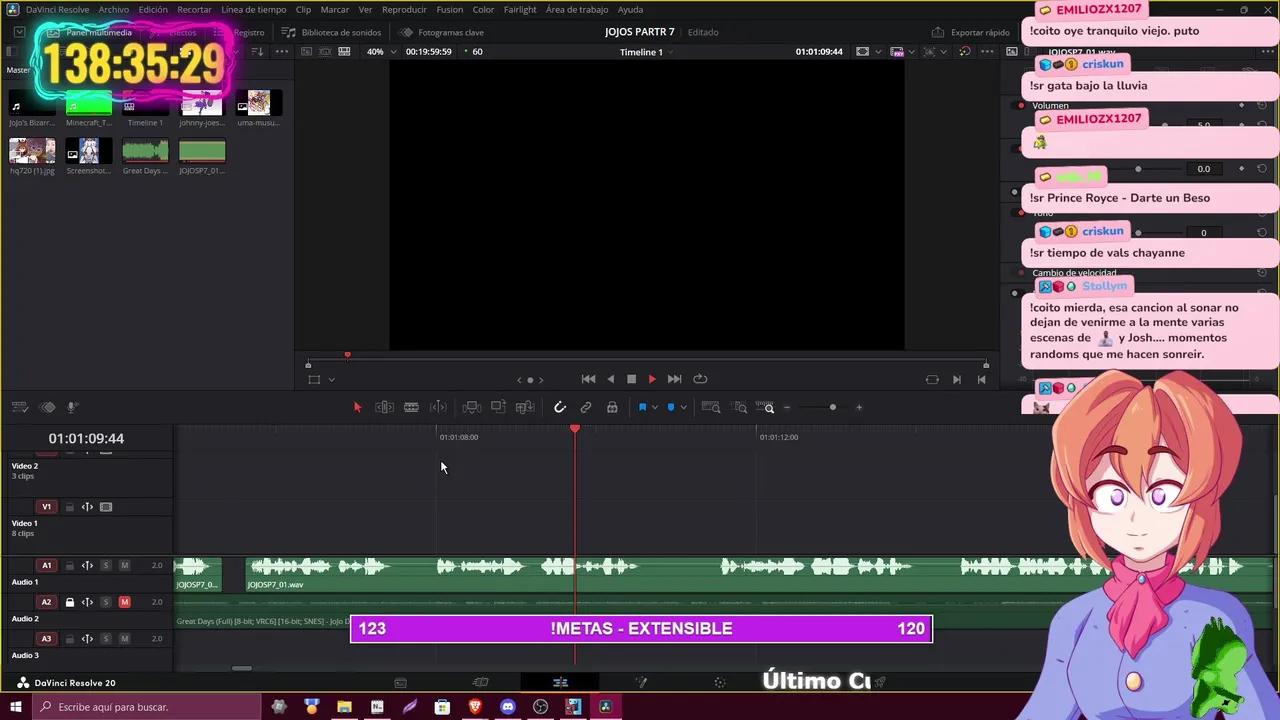
Task: Toggle Position Lock padlock in toolbar
Action: point(612,407)
